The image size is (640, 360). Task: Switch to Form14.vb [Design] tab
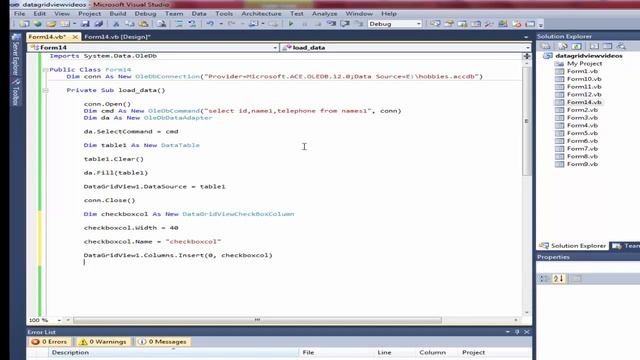click(x=118, y=37)
